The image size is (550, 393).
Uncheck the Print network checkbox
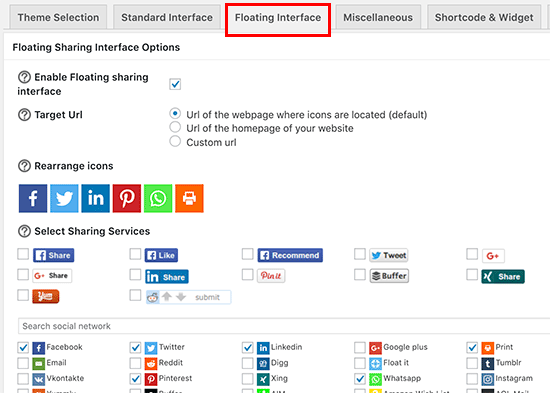pos(472,348)
